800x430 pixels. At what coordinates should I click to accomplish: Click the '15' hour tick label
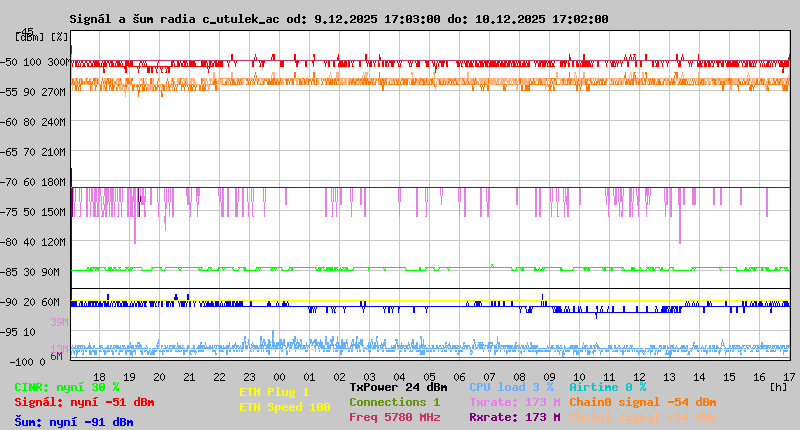[730, 377]
